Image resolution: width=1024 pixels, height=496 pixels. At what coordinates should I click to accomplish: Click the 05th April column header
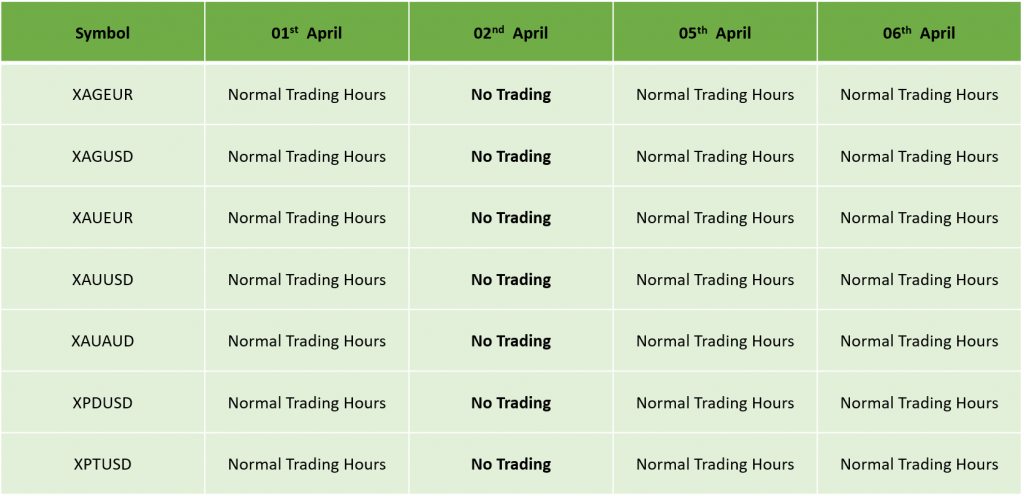point(715,32)
